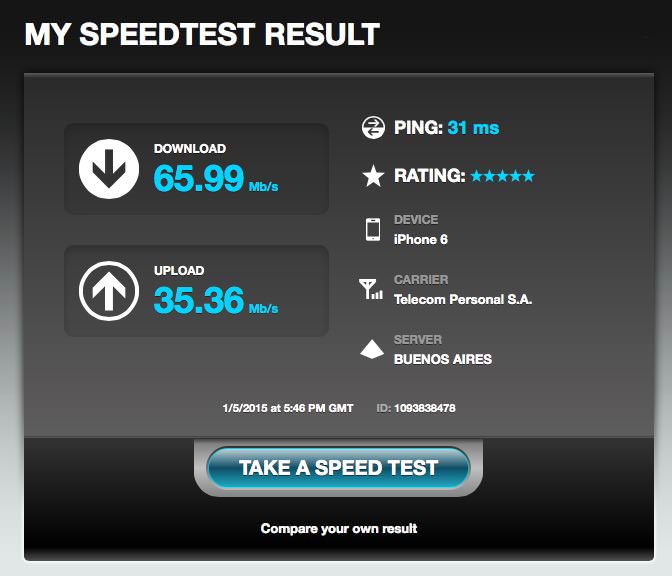672x576 pixels.
Task: Click the DOWNLOAD label text
Action: click(x=190, y=148)
